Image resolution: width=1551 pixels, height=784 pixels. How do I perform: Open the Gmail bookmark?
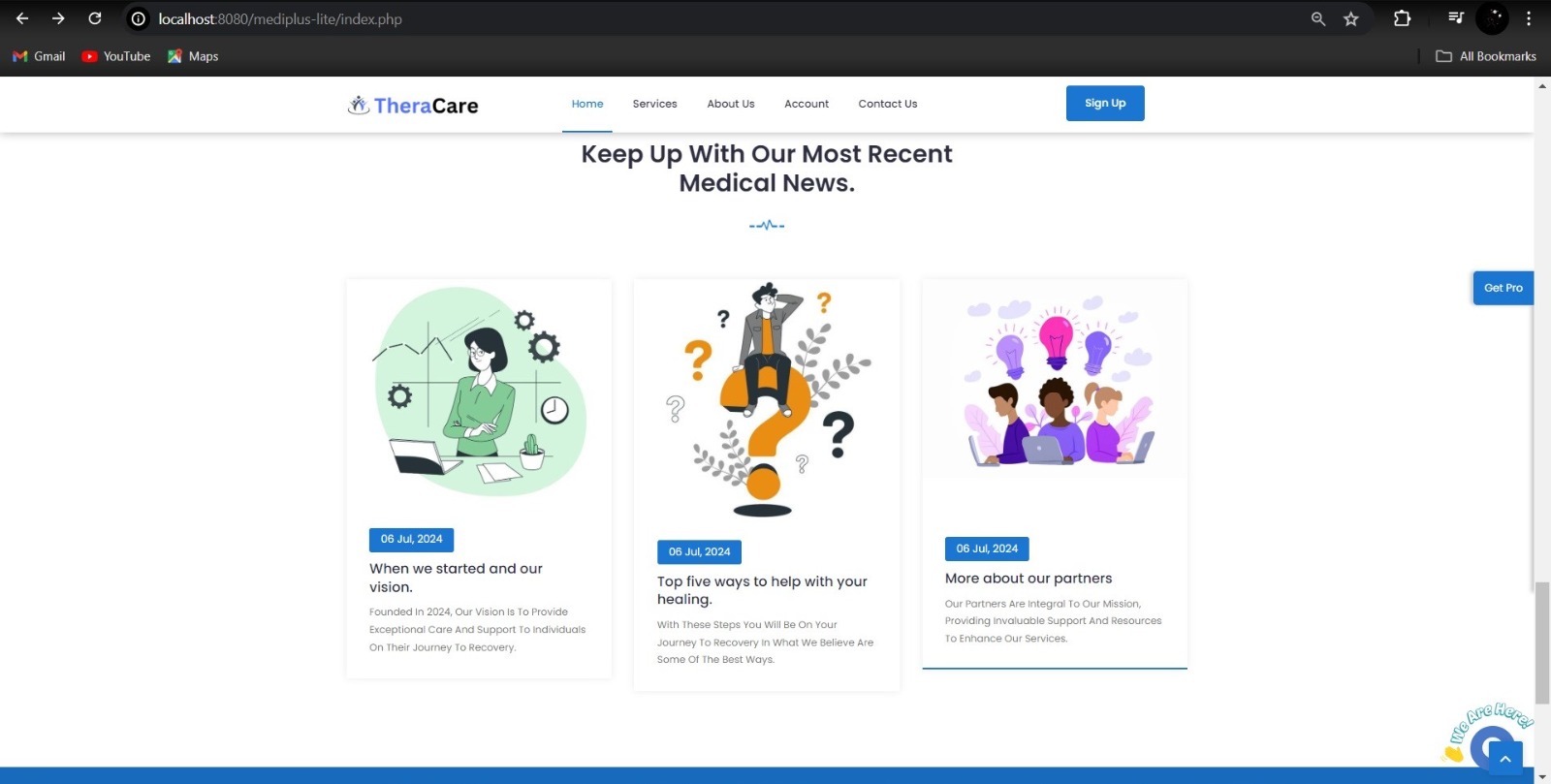coord(39,56)
